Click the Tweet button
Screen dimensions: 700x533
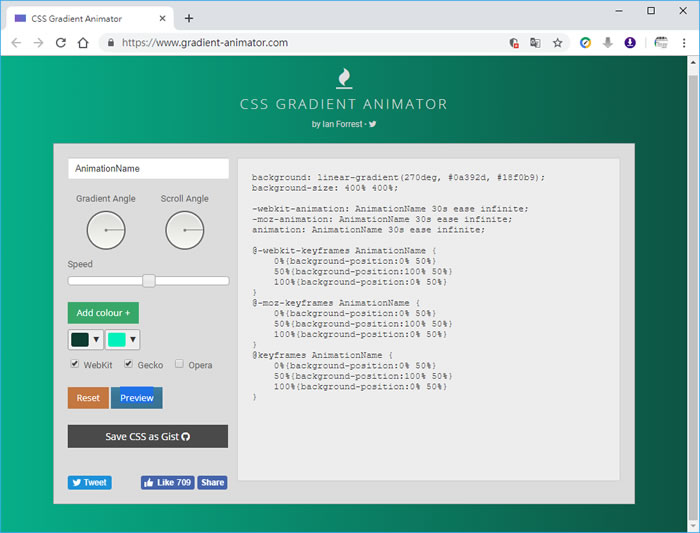[x=90, y=483]
